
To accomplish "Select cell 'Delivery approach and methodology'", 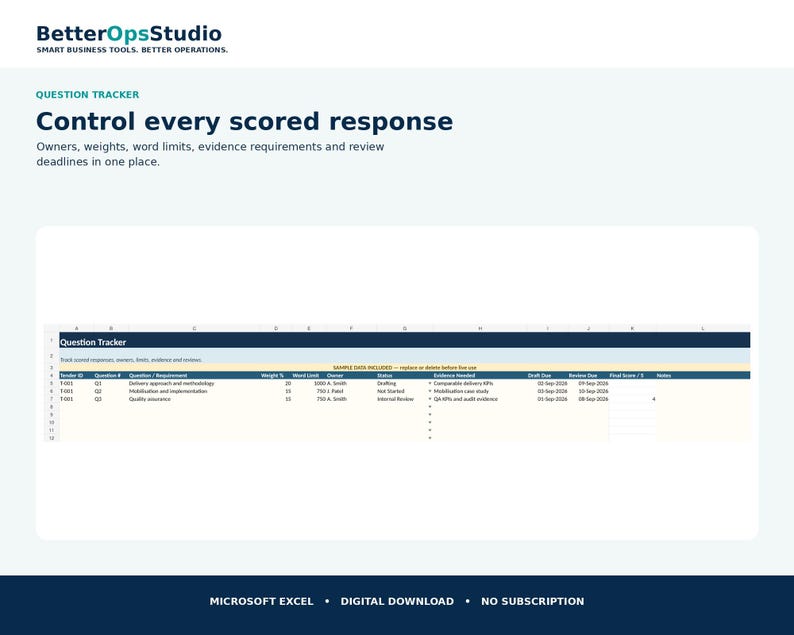I will (x=194, y=383).
